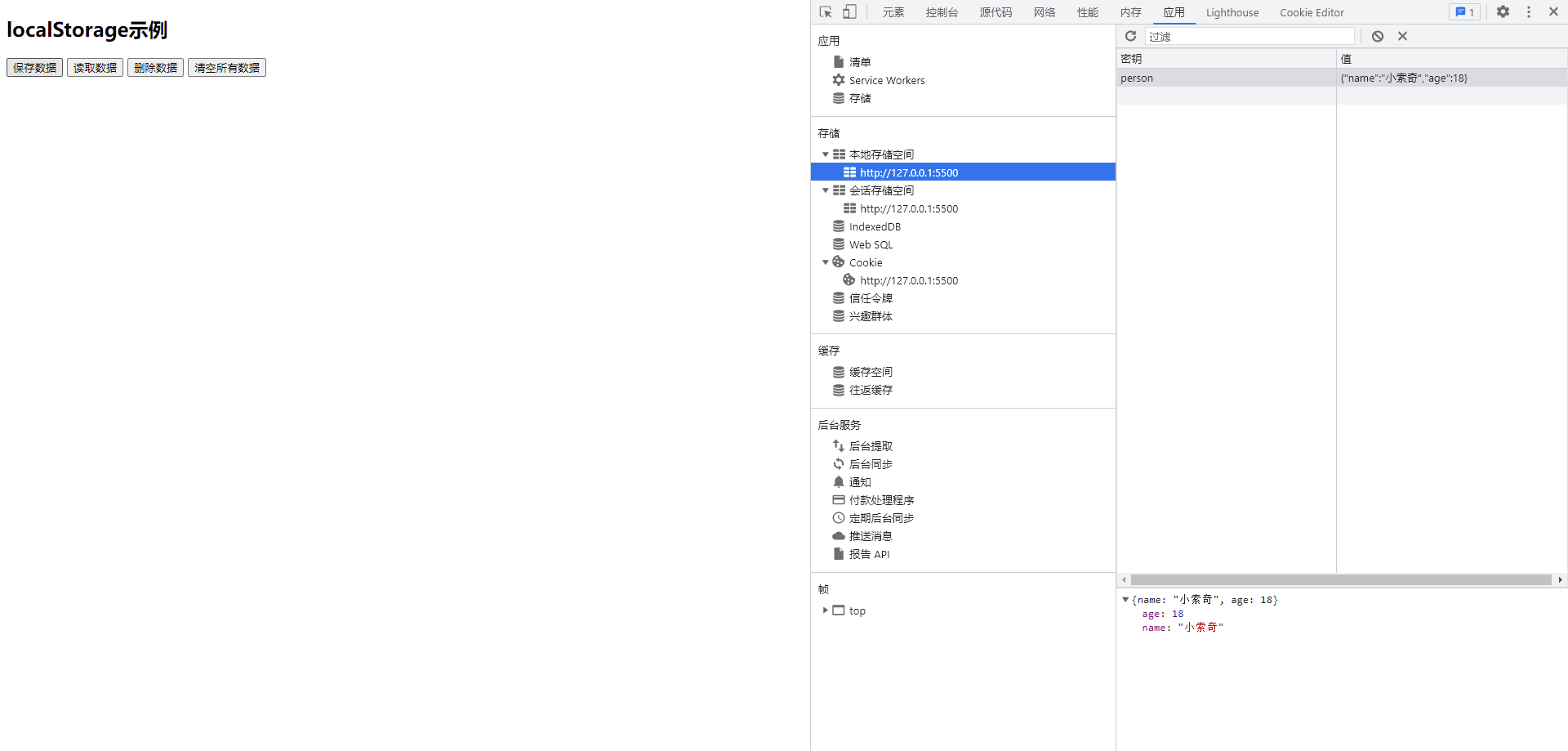Click the 清空所有数据 button
This screenshot has width=1568, height=751.
point(227,68)
